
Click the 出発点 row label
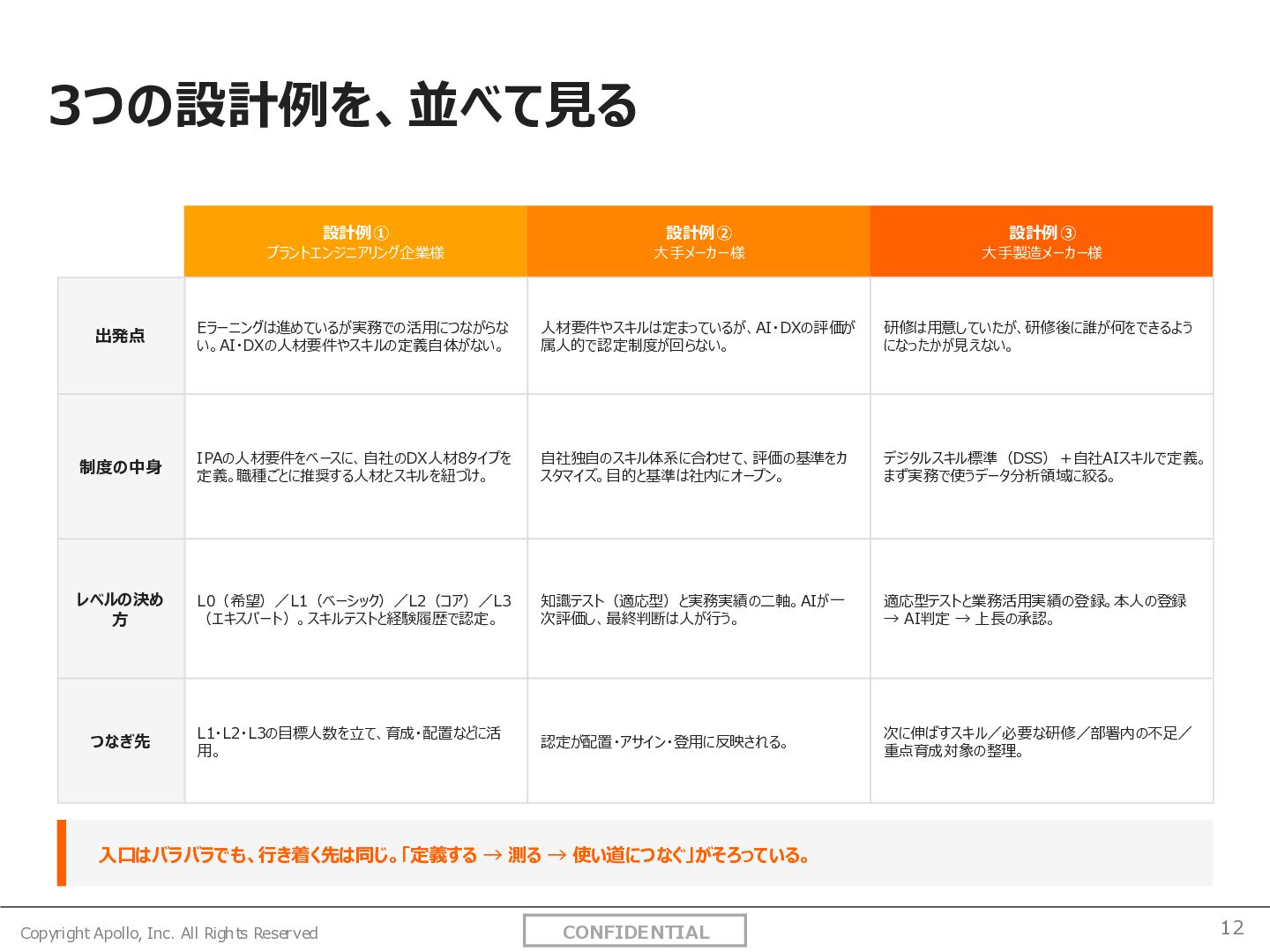pos(121,336)
